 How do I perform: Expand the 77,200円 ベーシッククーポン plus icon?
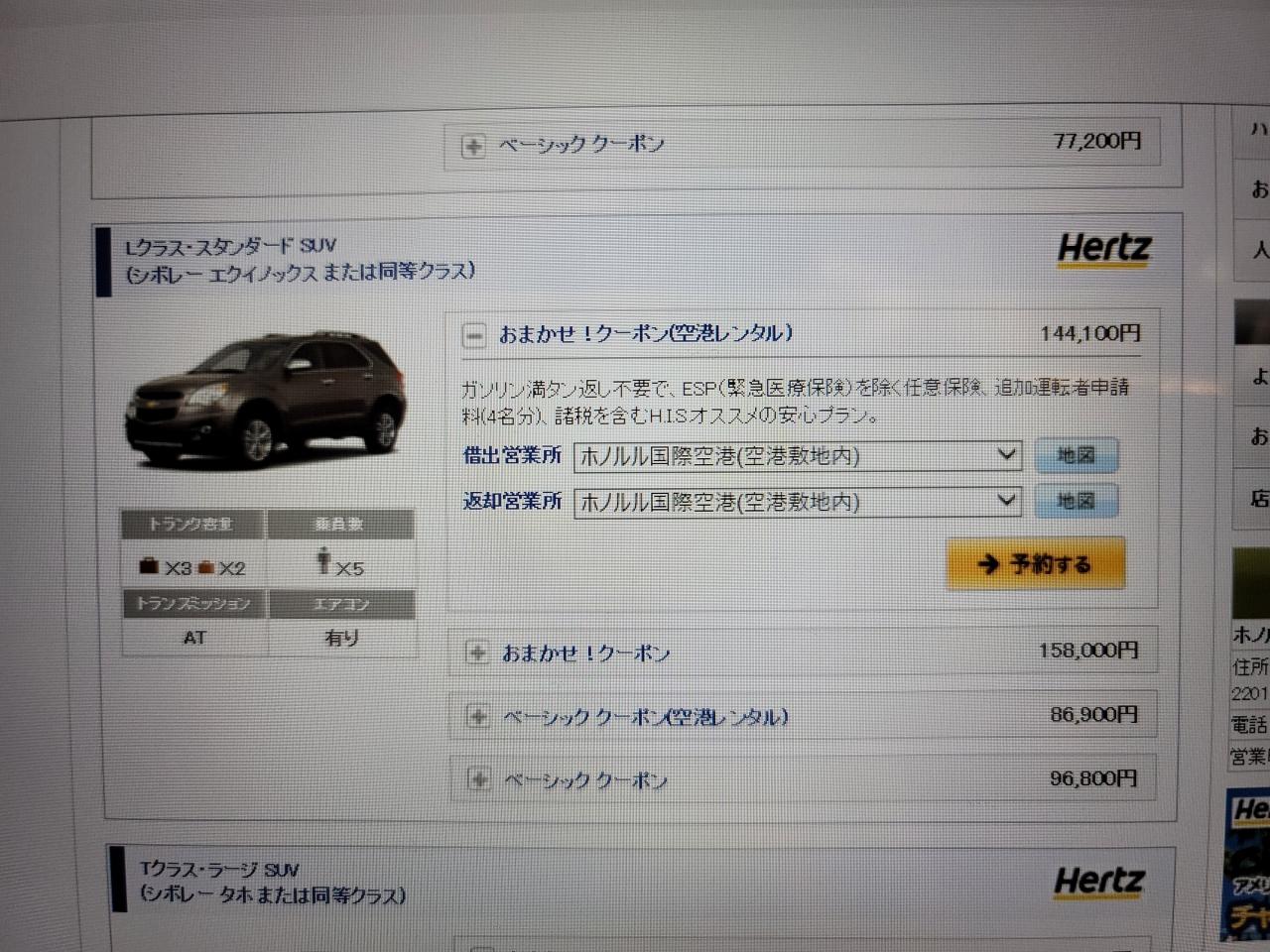tap(473, 147)
